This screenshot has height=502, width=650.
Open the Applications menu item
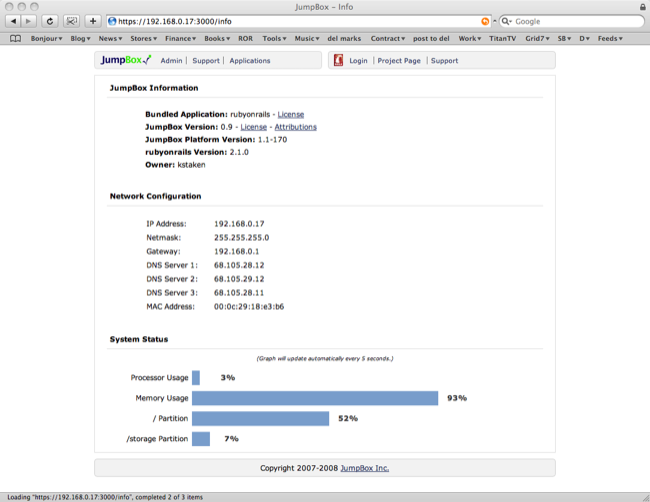click(x=250, y=61)
